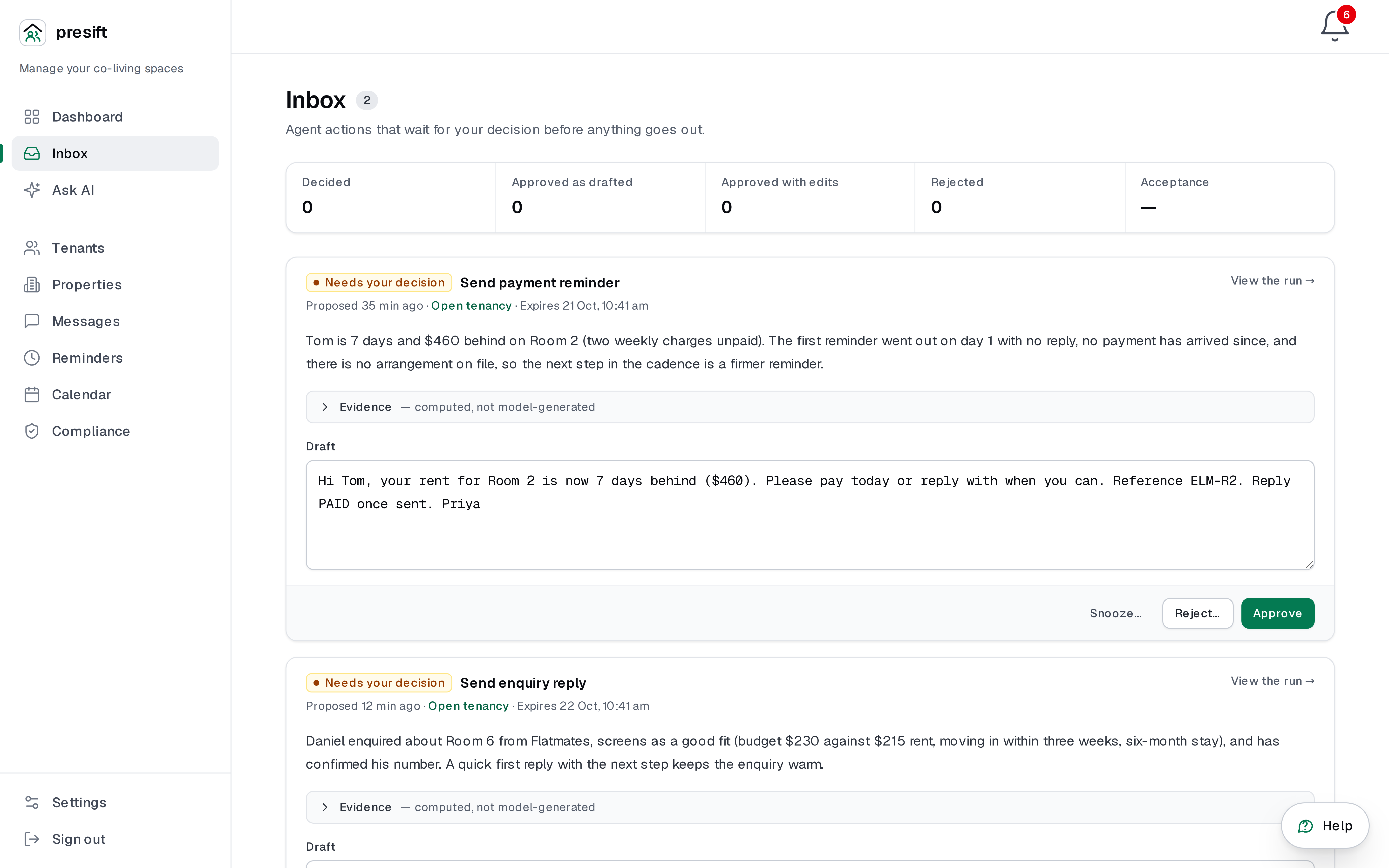
Task: Expand Evidence chevron in payment reminder card
Action: point(325,407)
